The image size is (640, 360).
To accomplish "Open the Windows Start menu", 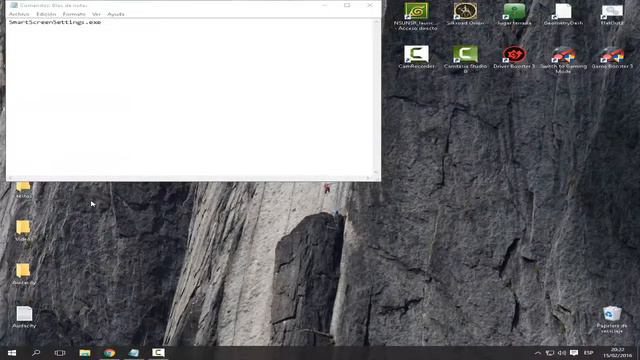I will tap(12, 353).
